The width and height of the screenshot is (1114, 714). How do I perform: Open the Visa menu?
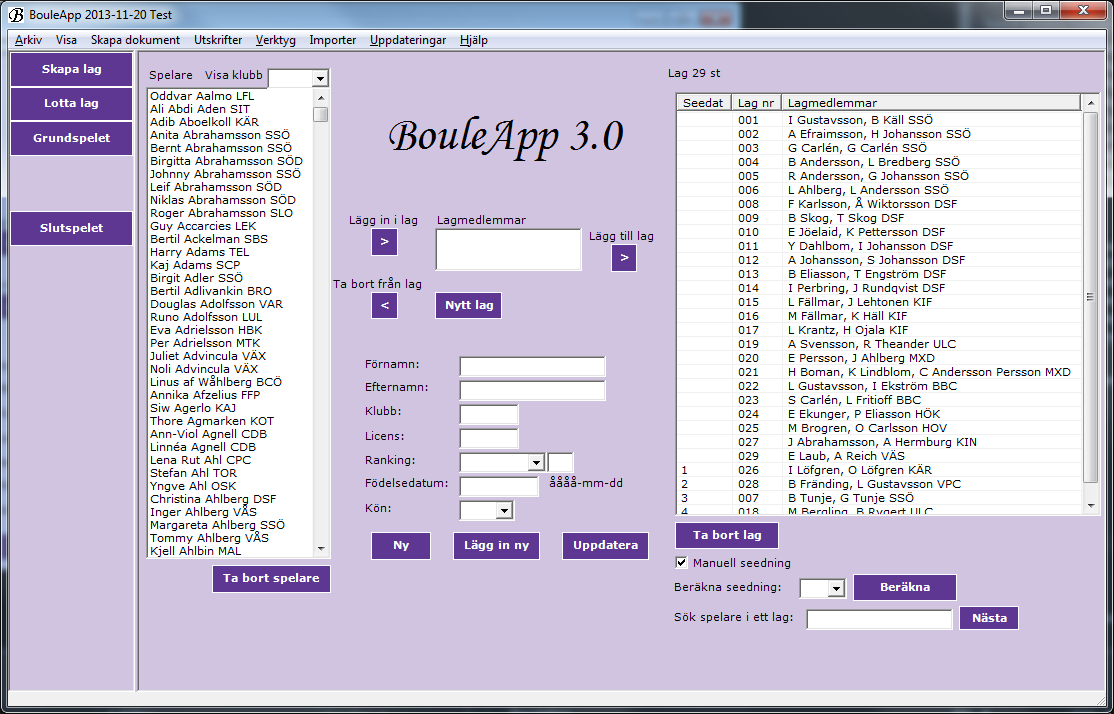click(x=66, y=40)
